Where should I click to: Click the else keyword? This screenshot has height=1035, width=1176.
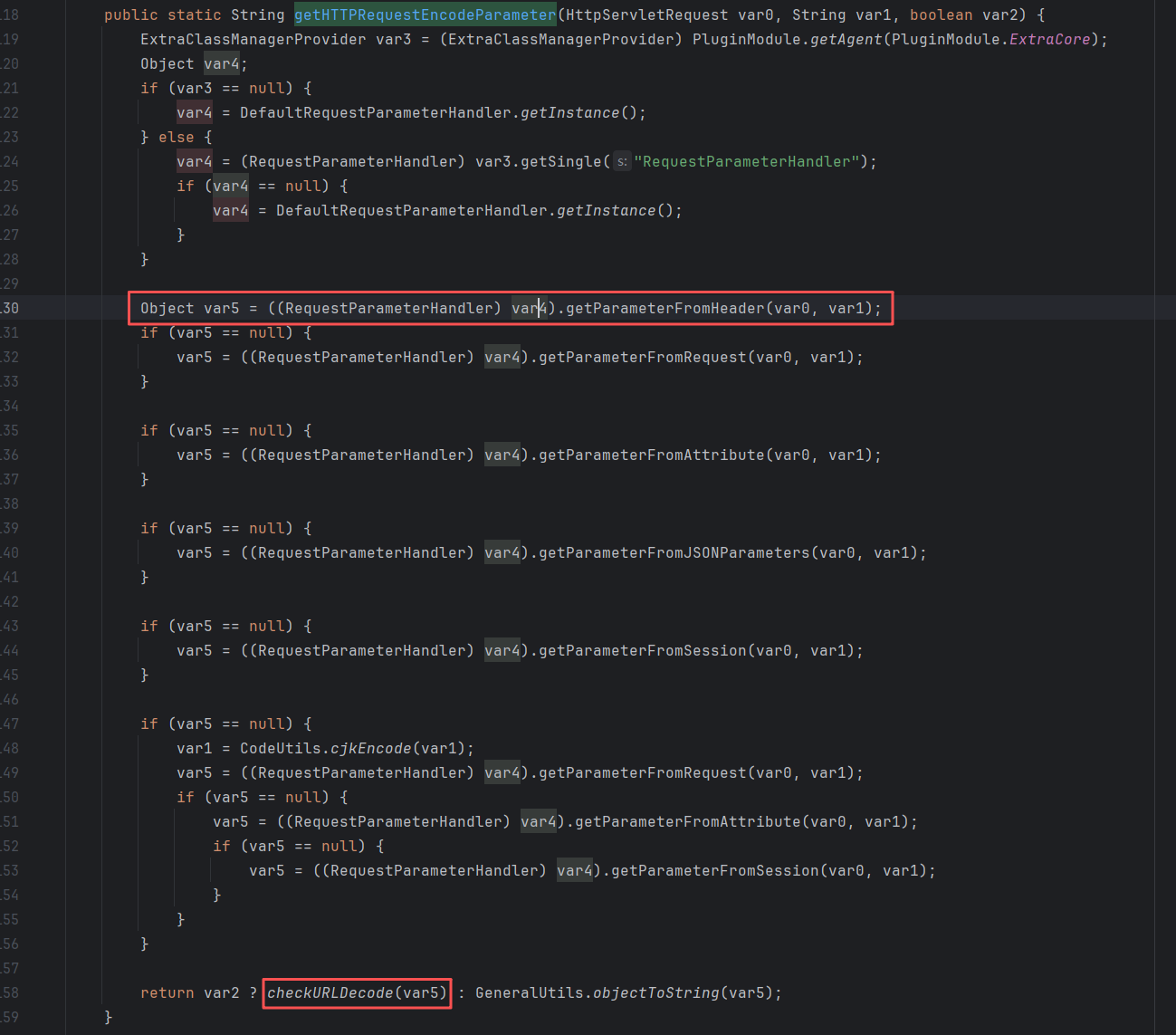(176, 138)
